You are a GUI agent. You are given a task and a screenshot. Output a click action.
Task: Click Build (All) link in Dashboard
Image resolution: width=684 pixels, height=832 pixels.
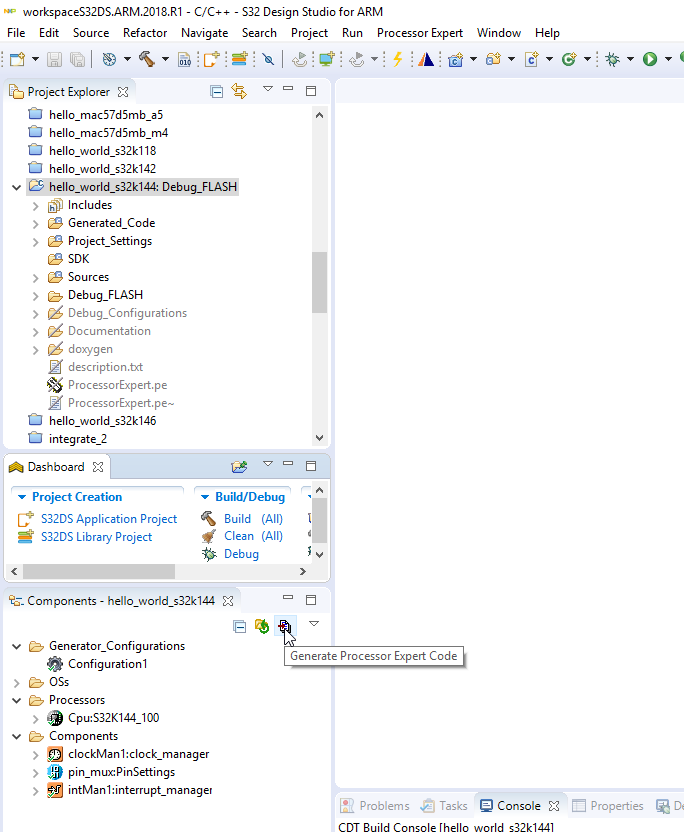pos(253,519)
